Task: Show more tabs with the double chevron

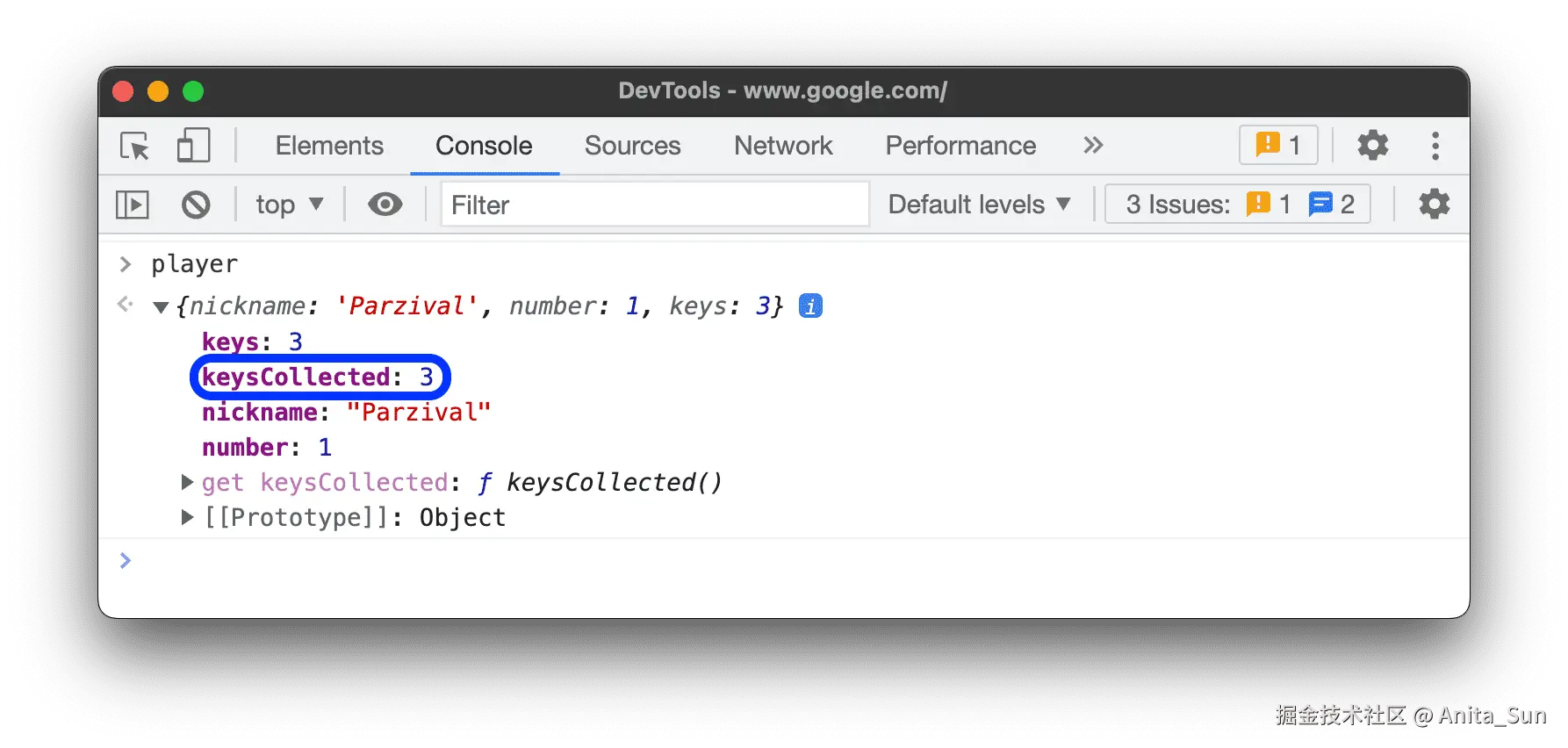Action: (1093, 146)
